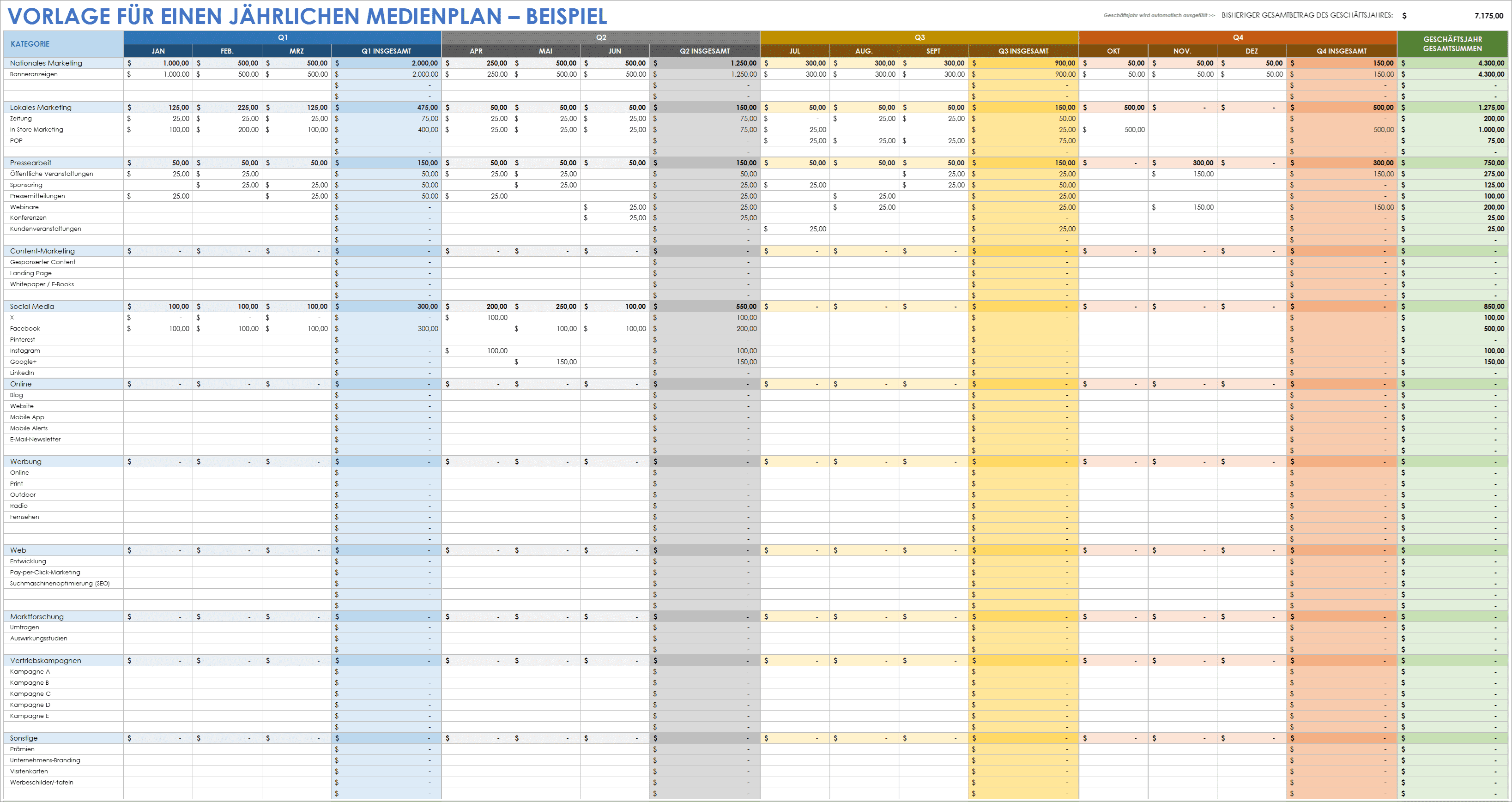Viewport: 1512px width, 802px height.
Task: Select the Q2 quarter header
Action: click(x=601, y=37)
